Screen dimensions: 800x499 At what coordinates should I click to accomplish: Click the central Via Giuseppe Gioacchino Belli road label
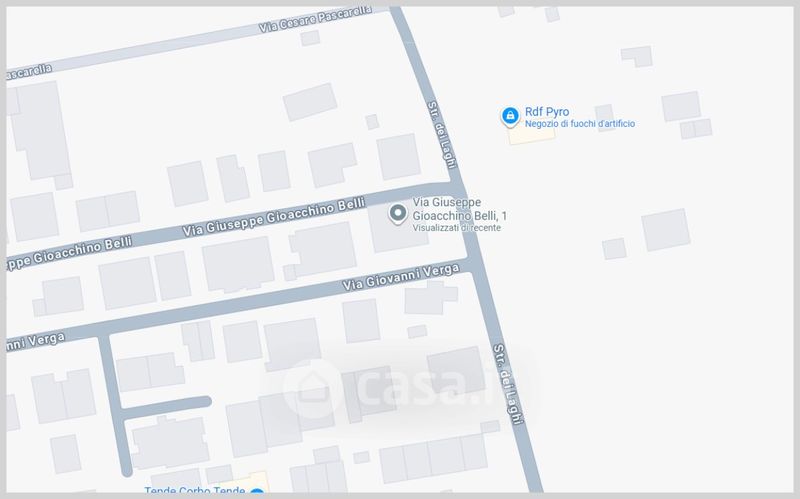coord(274,217)
